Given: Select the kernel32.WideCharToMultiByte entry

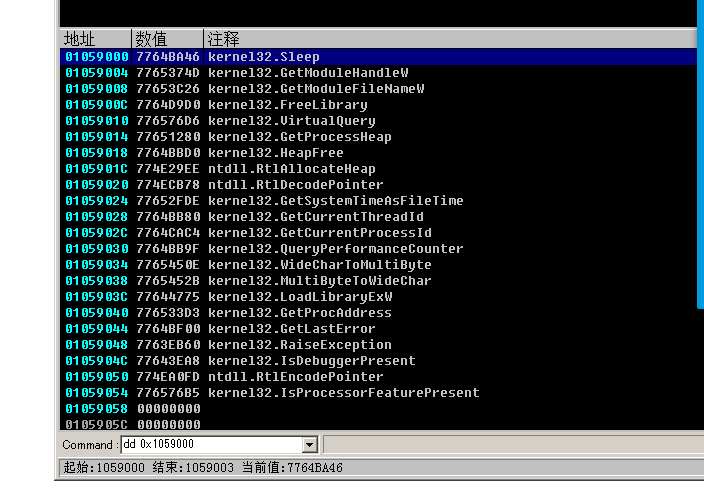Looking at the screenshot, I should [x=320, y=265].
